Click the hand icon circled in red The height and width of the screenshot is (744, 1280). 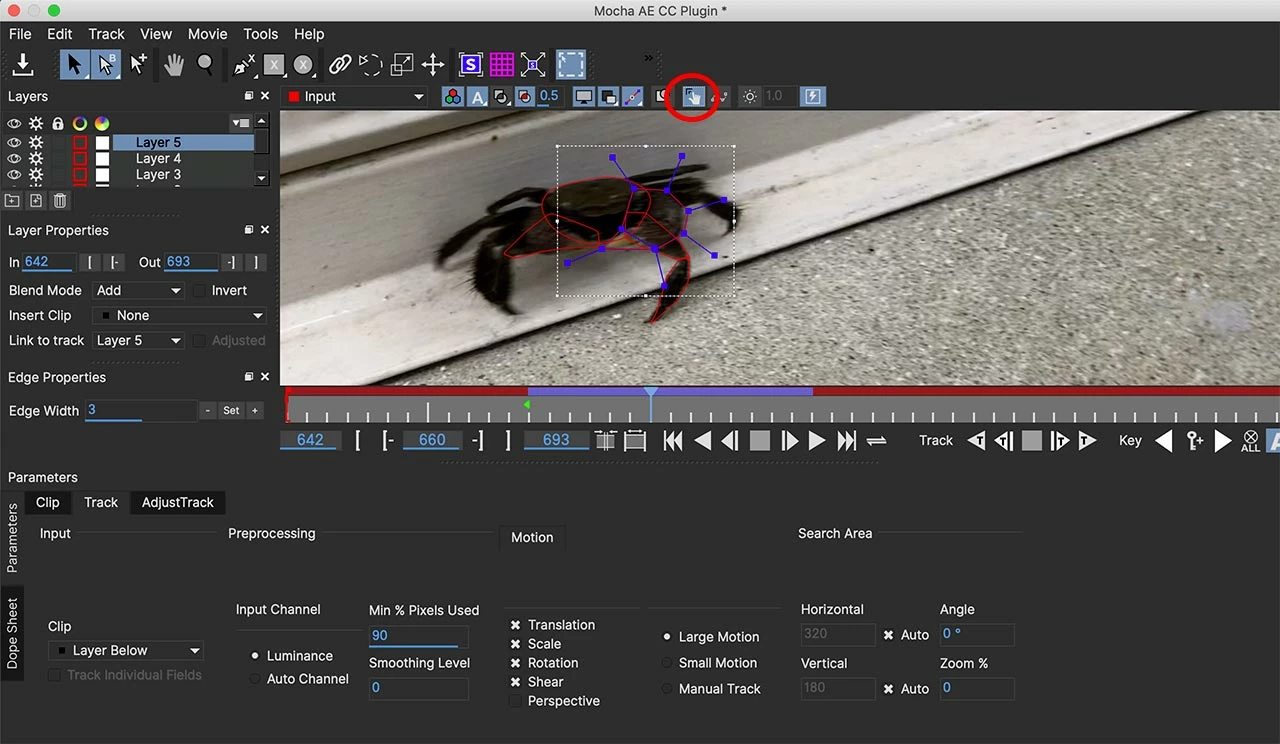click(693, 97)
